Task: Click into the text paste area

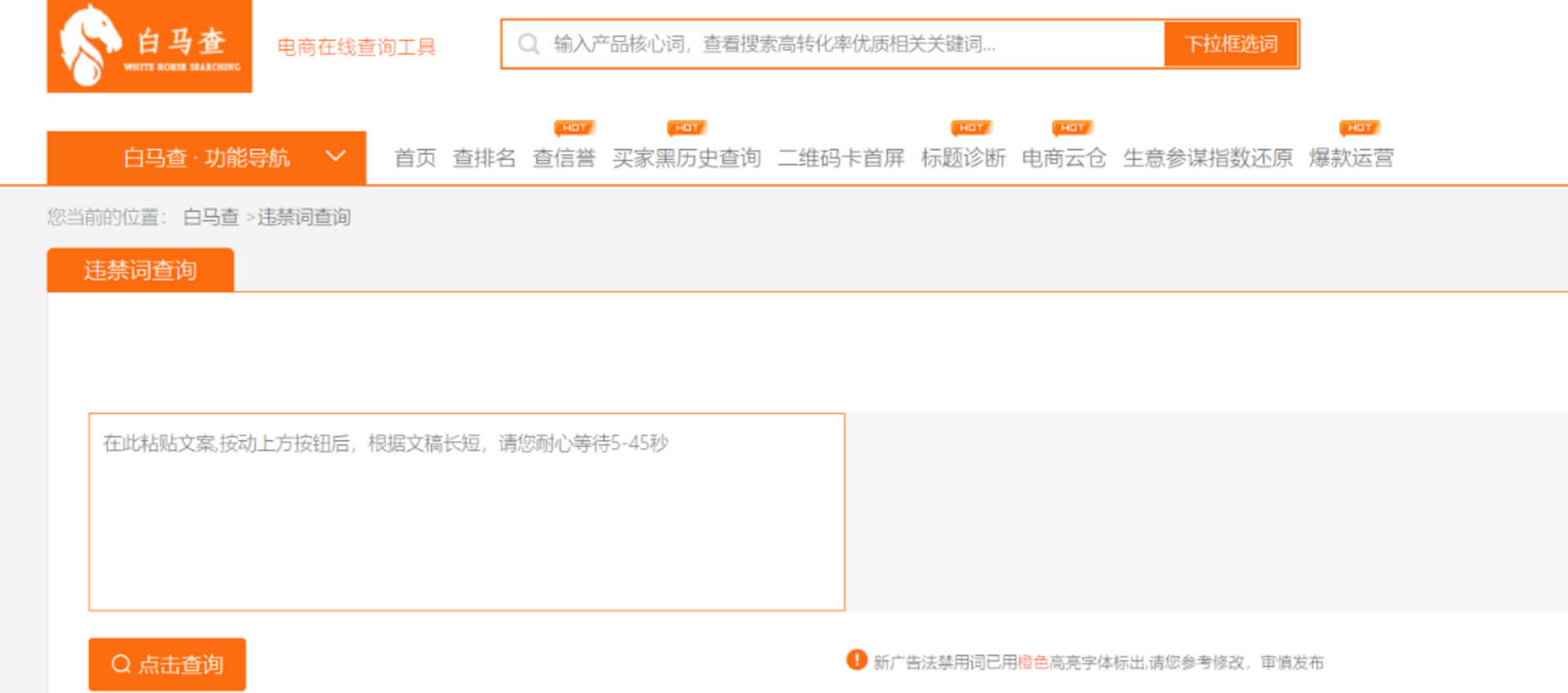Action: 466,522
